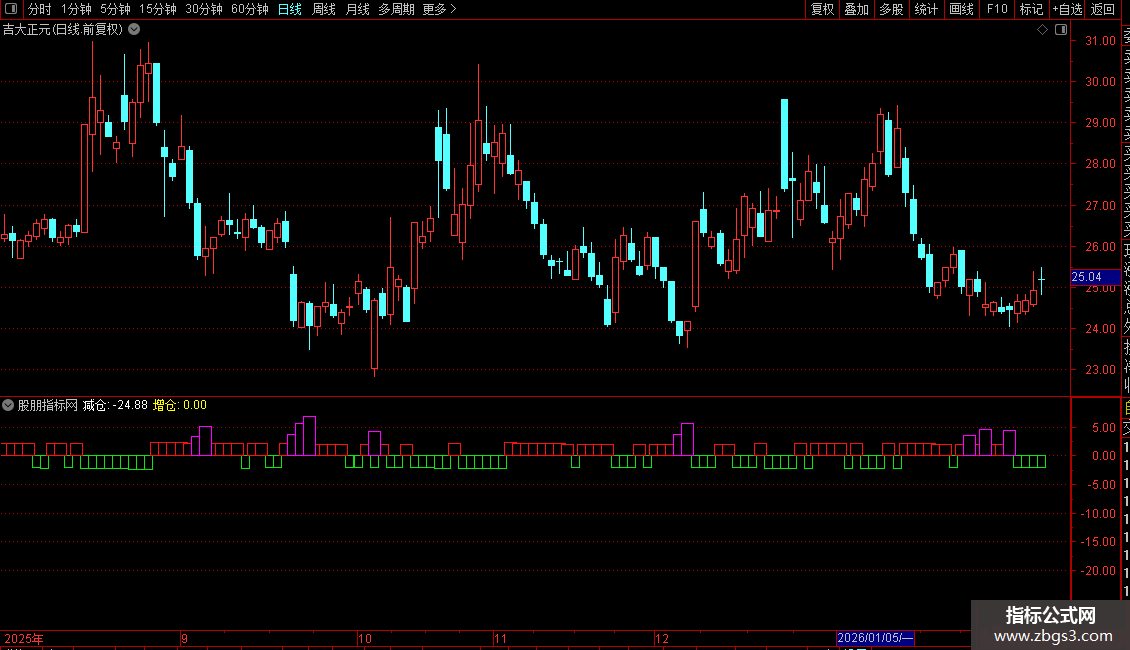Screen dimensions: 1130x650
Task: Click the 股朋指标网 indicator name
Action: [x=48, y=405]
